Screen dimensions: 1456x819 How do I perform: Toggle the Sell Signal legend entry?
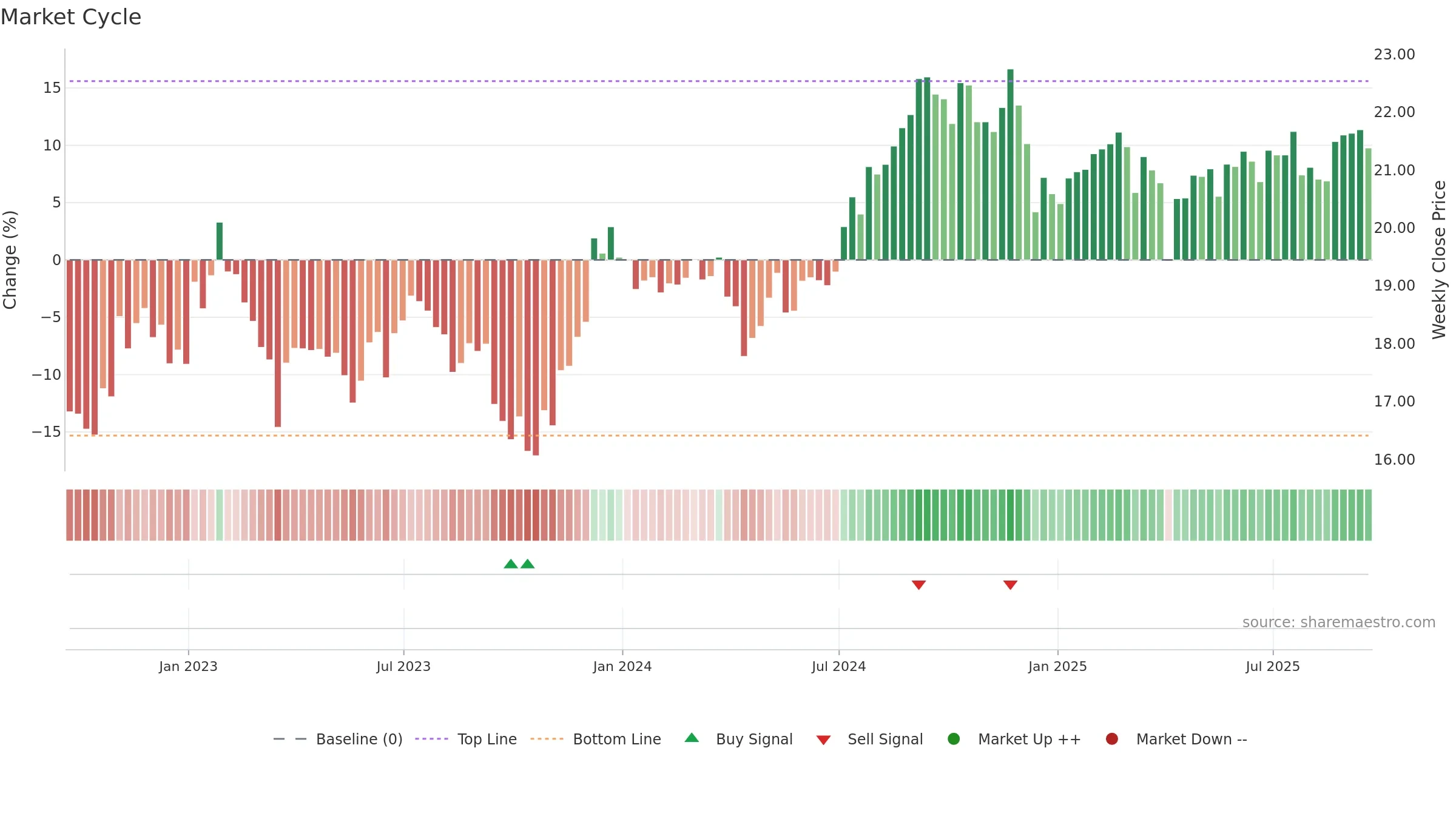[x=869, y=739]
